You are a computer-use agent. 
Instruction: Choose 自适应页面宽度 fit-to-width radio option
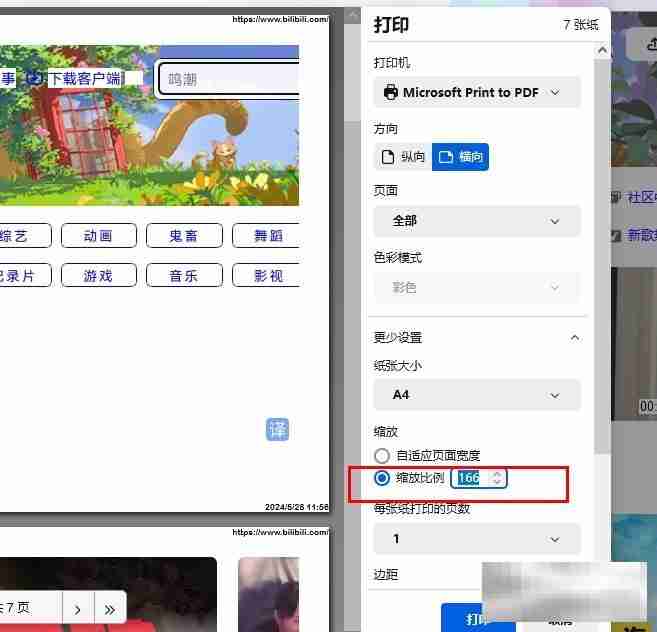click(x=382, y=456)
